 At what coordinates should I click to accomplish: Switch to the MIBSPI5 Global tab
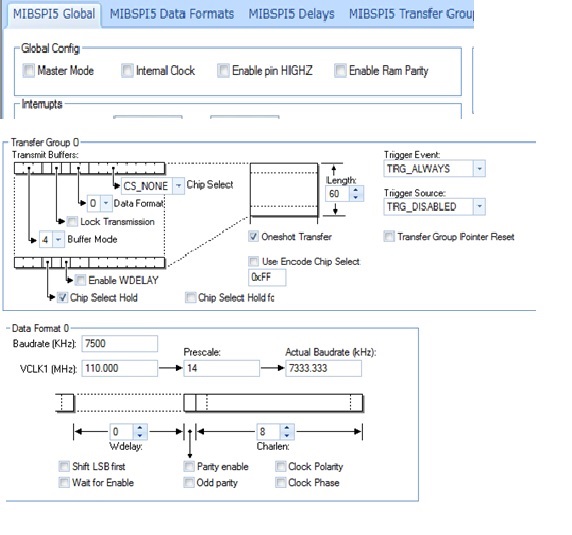tap(54, 15)
